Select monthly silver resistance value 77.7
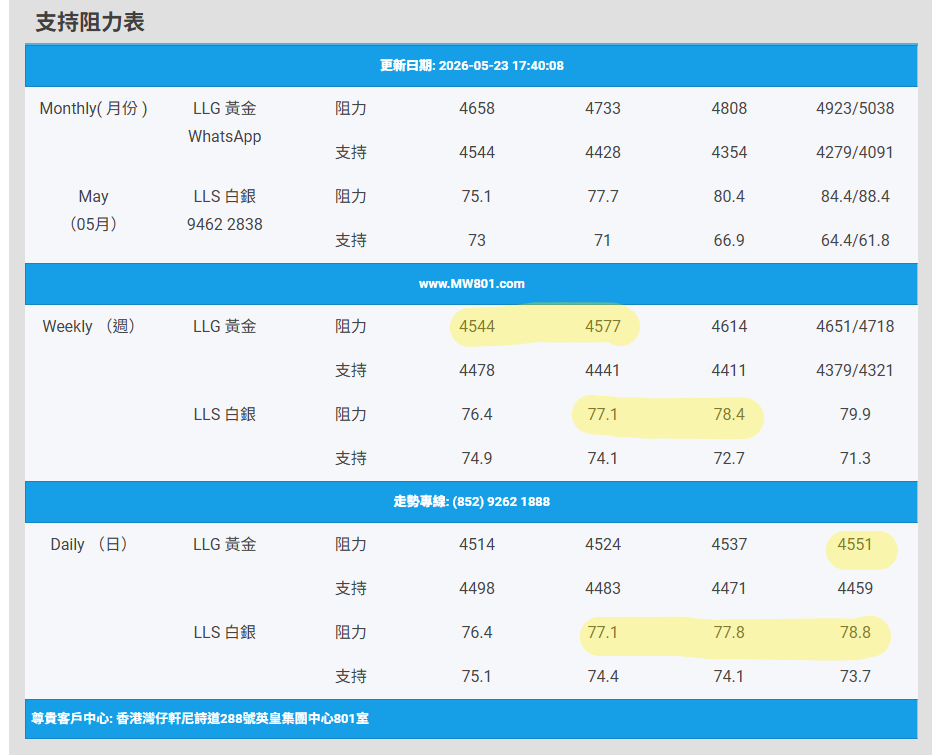Viewport: 933px width, 755px height. click(x=603, y=196)
